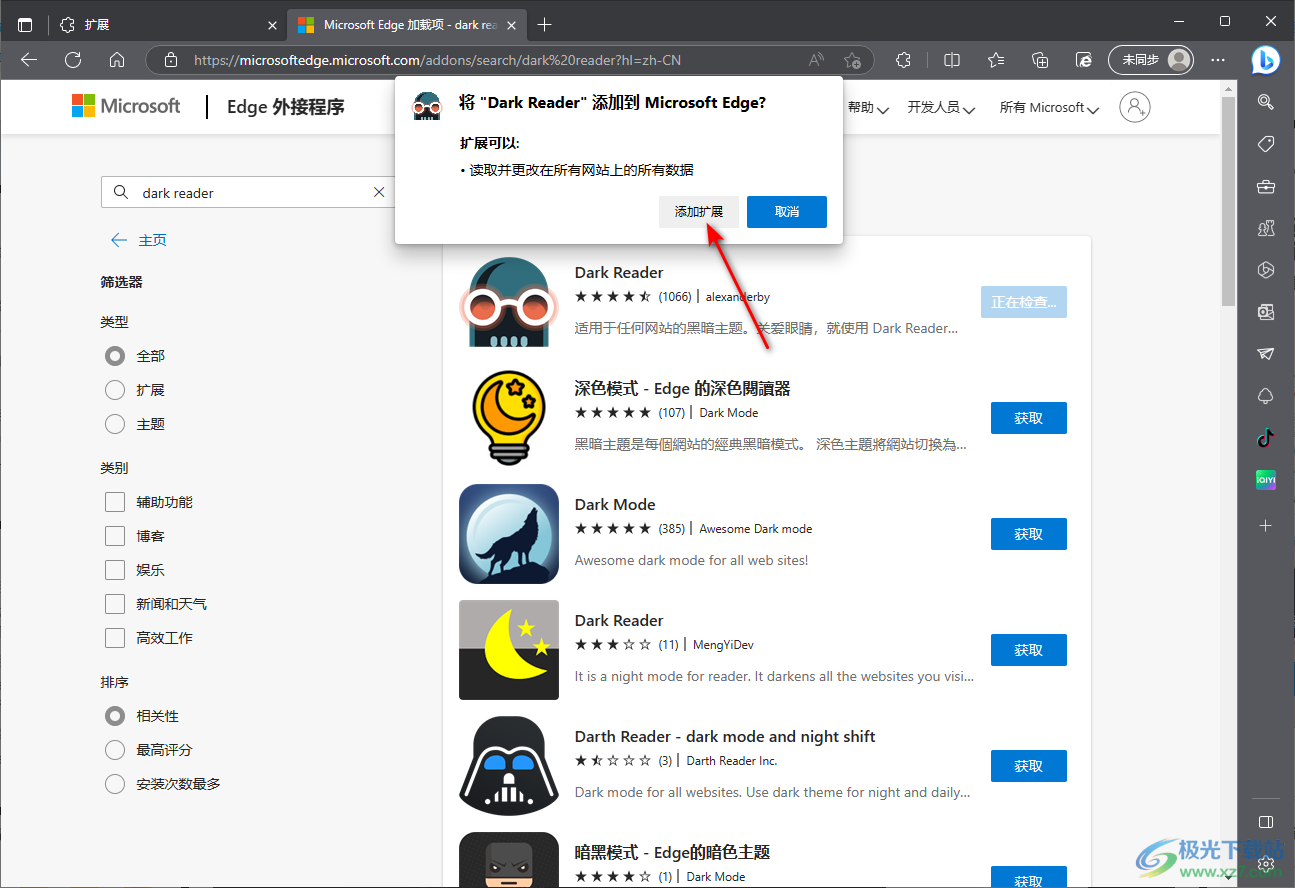Expand the 帮助 dropdown menu
1295x888 pixels.
point(868,107)
